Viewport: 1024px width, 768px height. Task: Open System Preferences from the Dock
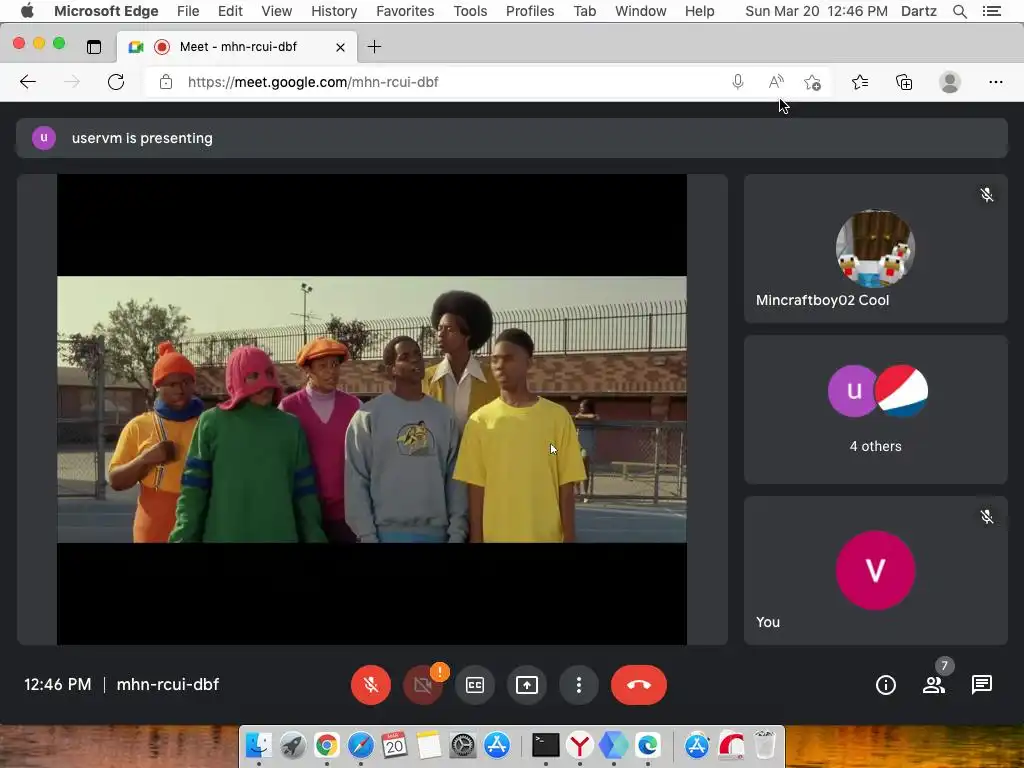(462, 744)
